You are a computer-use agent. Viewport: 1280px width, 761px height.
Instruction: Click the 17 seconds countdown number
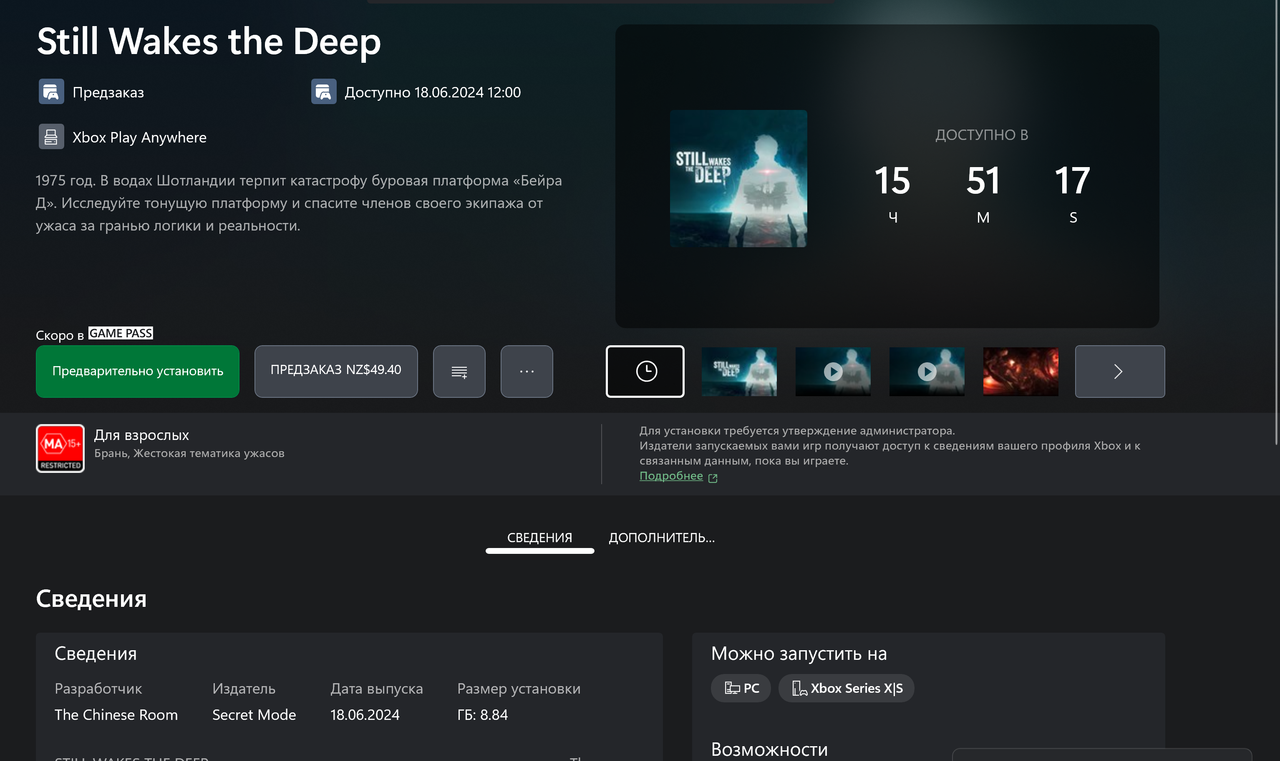(1072, 181)
